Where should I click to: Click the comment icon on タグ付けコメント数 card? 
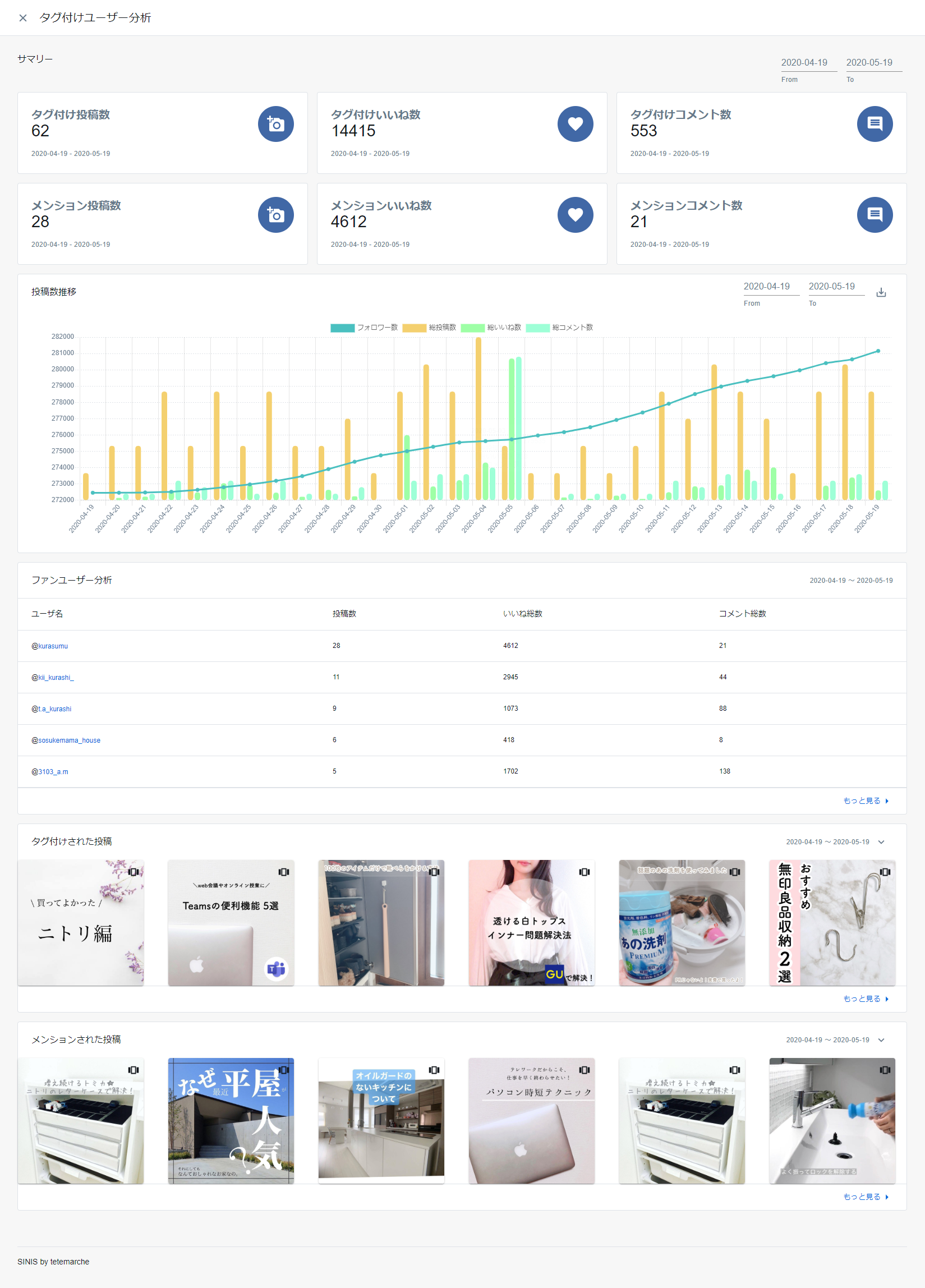tap(874, 124)
